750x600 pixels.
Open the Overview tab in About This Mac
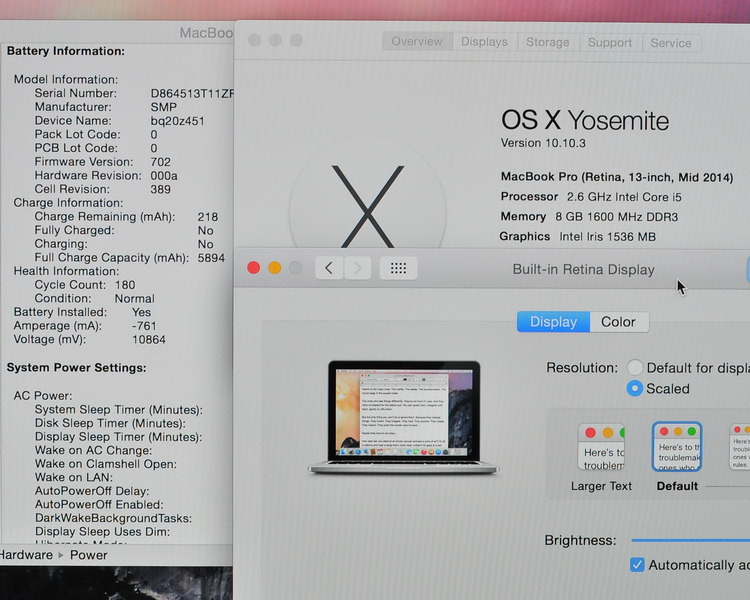pos(417,42)
